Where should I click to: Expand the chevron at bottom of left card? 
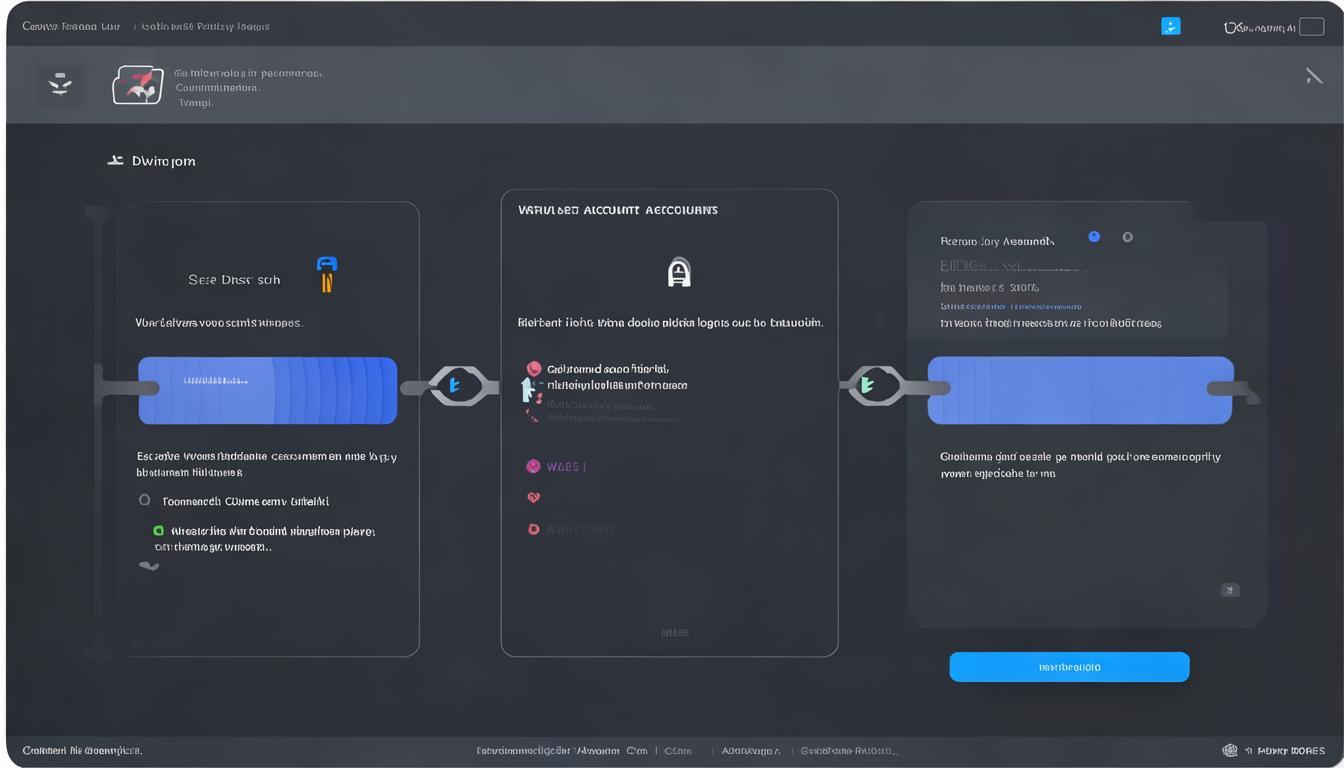pos(149,566)
